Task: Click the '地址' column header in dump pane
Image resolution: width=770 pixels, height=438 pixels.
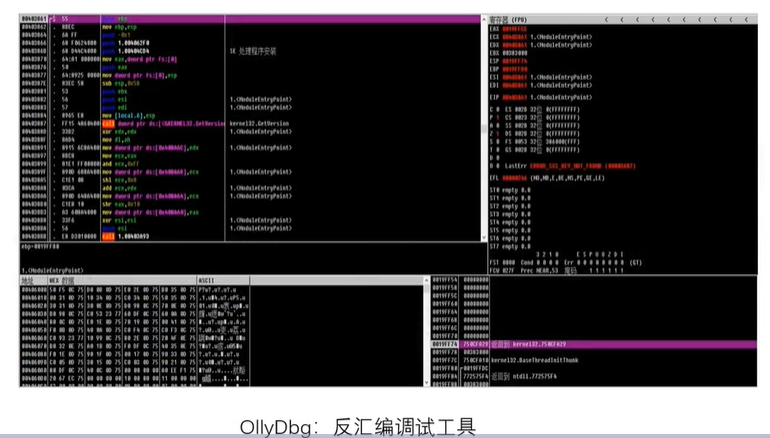Action: (33, 280)
